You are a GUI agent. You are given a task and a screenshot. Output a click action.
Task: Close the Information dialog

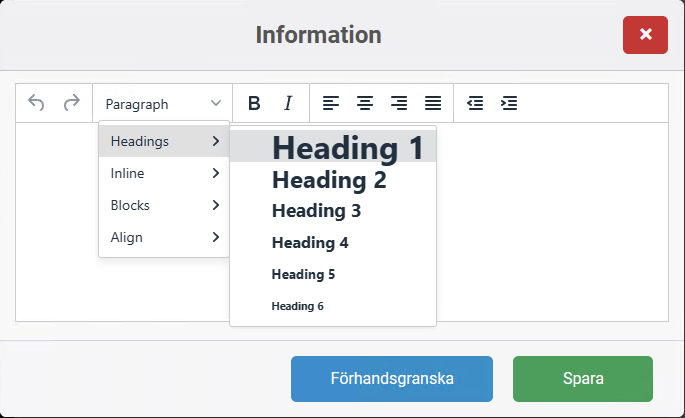(x=645, y=35)
